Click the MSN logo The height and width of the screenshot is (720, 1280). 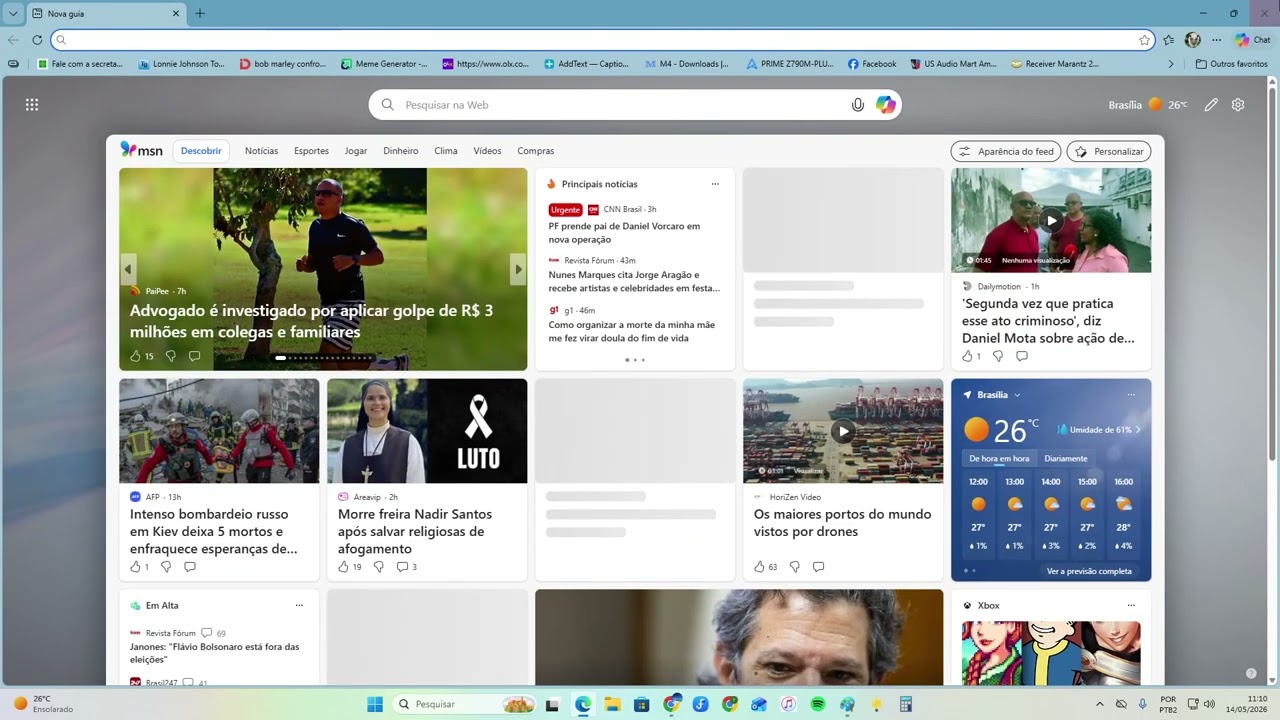click(141, 150)
